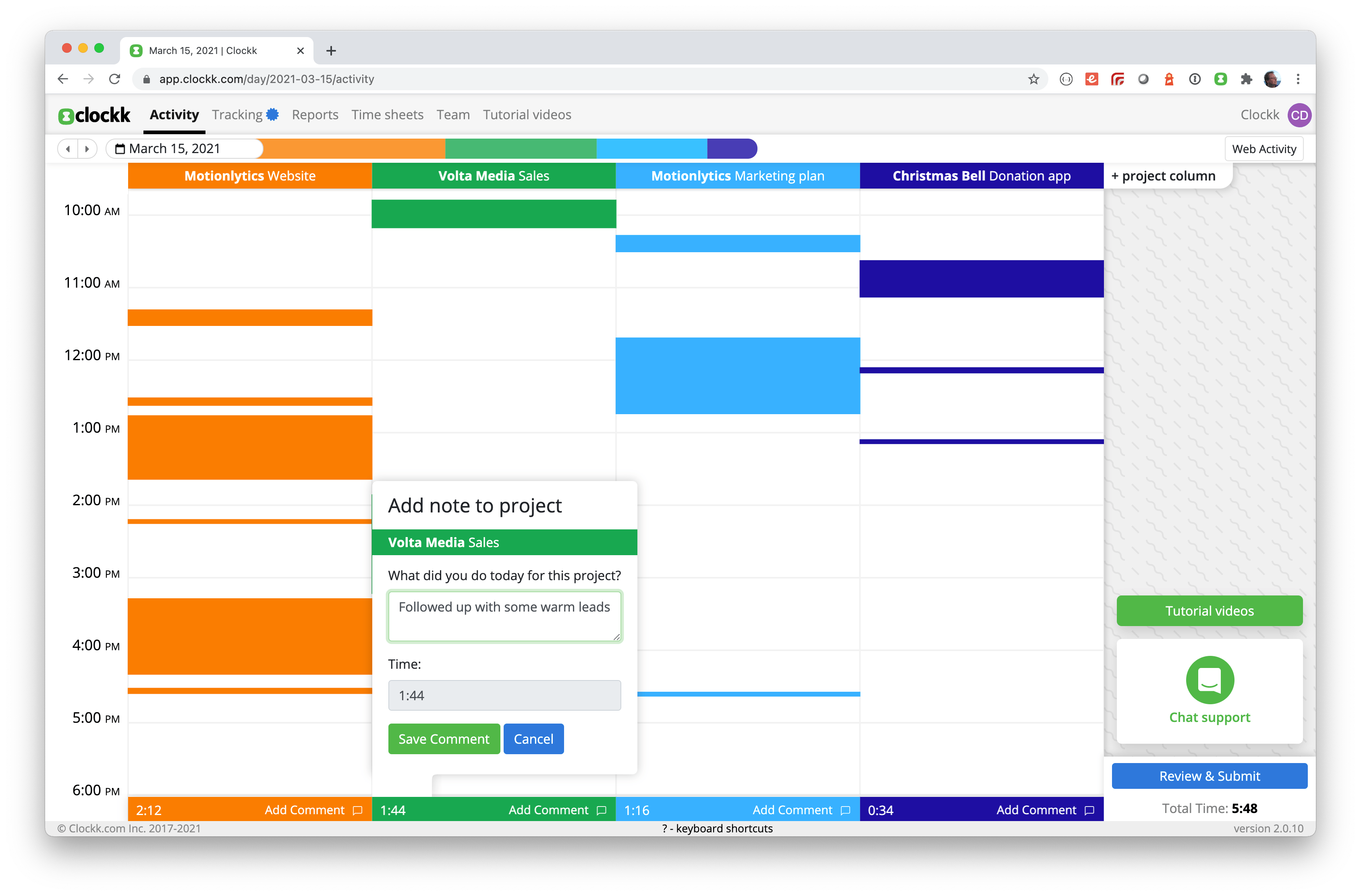Viewport: 1361px width, 896px height.
Task: Go to next day arrow
Action: coord(87,149)
